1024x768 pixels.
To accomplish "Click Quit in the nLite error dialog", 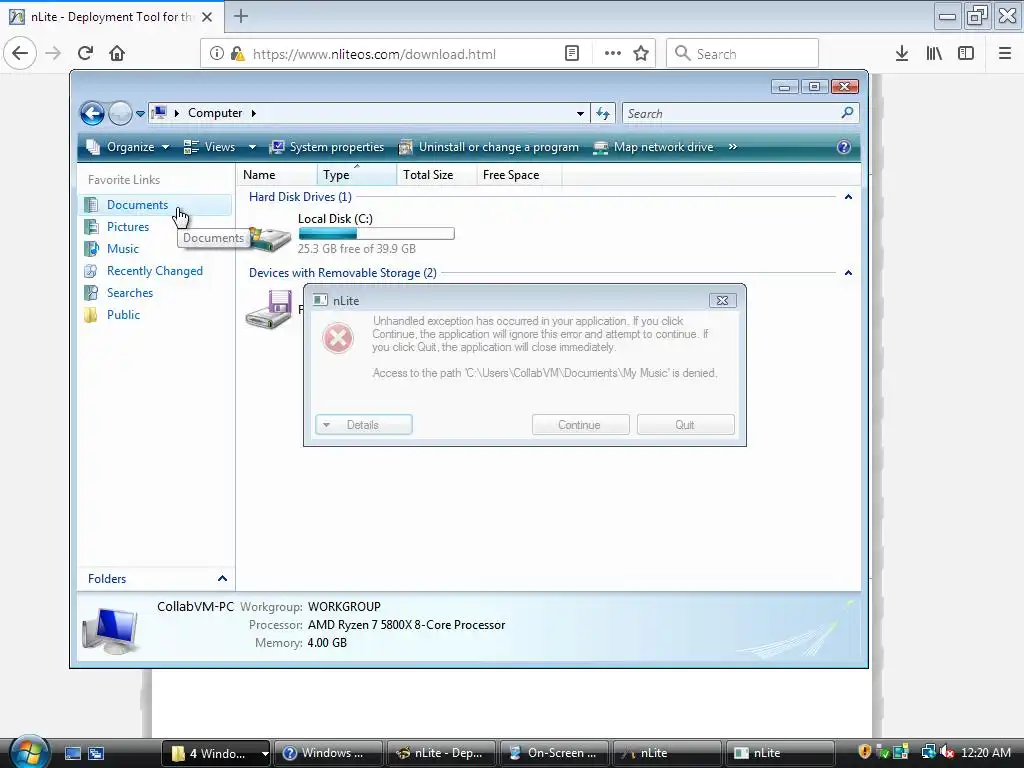I will (x=685, y=424).
